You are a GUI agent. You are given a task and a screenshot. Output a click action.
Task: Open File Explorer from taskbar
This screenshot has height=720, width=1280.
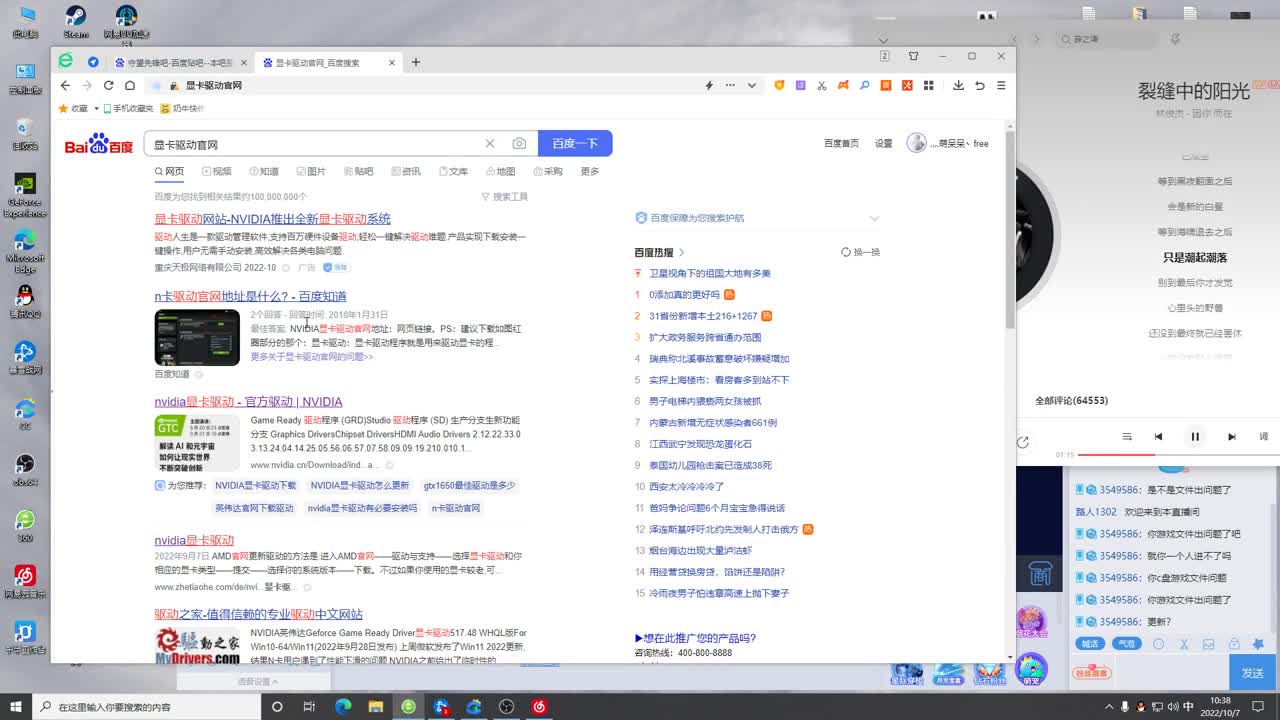(376, 706)
